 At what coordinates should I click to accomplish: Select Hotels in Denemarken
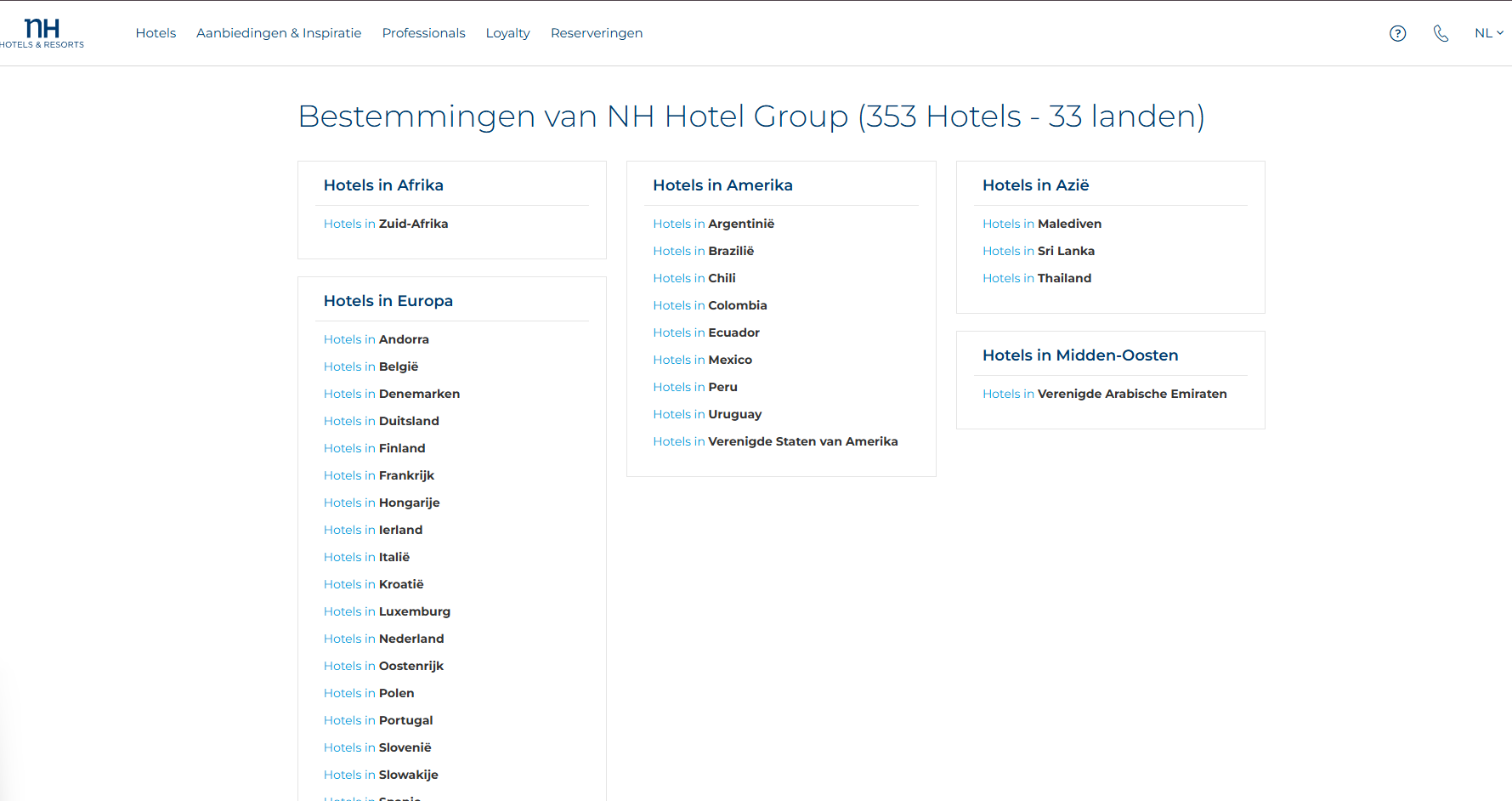pyautogui.click(x=392, y=394)
